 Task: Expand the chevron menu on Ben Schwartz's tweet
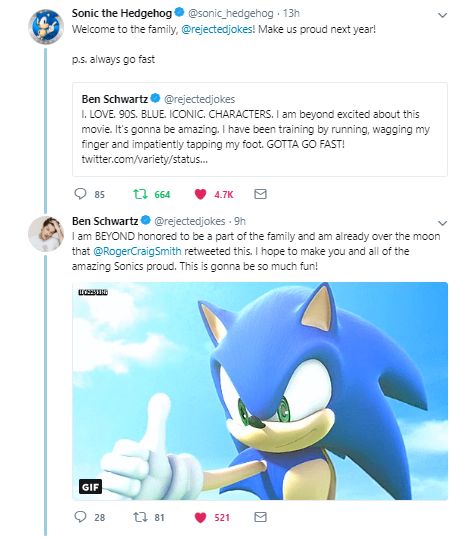point(442,223)
